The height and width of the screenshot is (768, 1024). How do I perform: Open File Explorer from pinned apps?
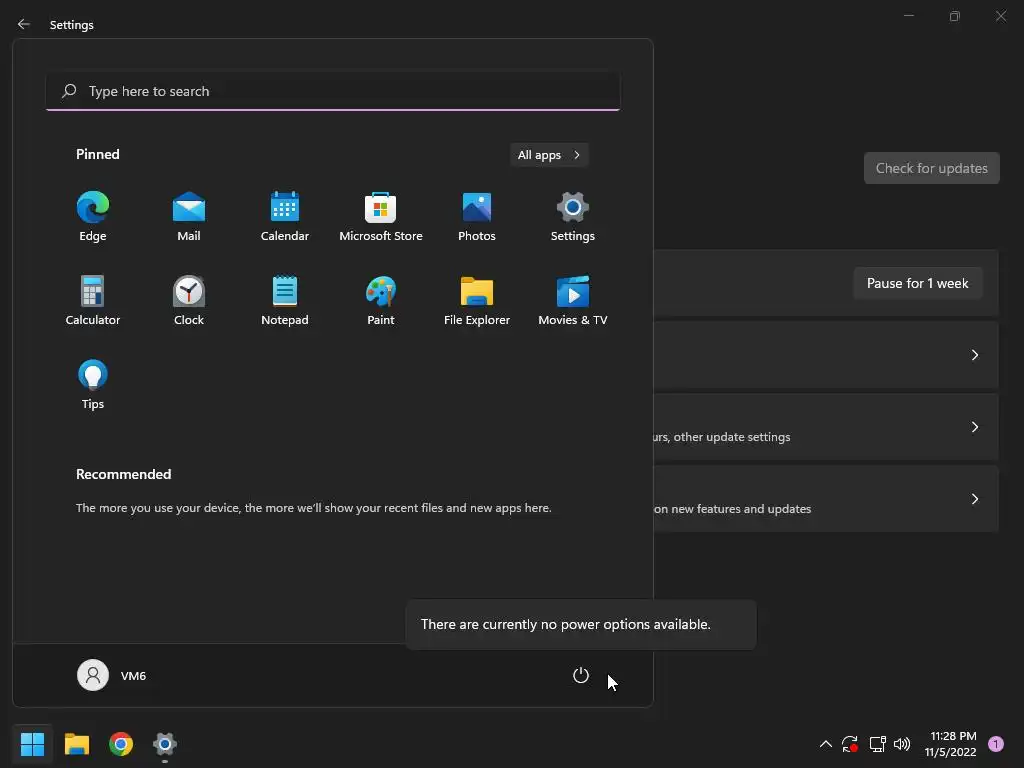(477, 300)
